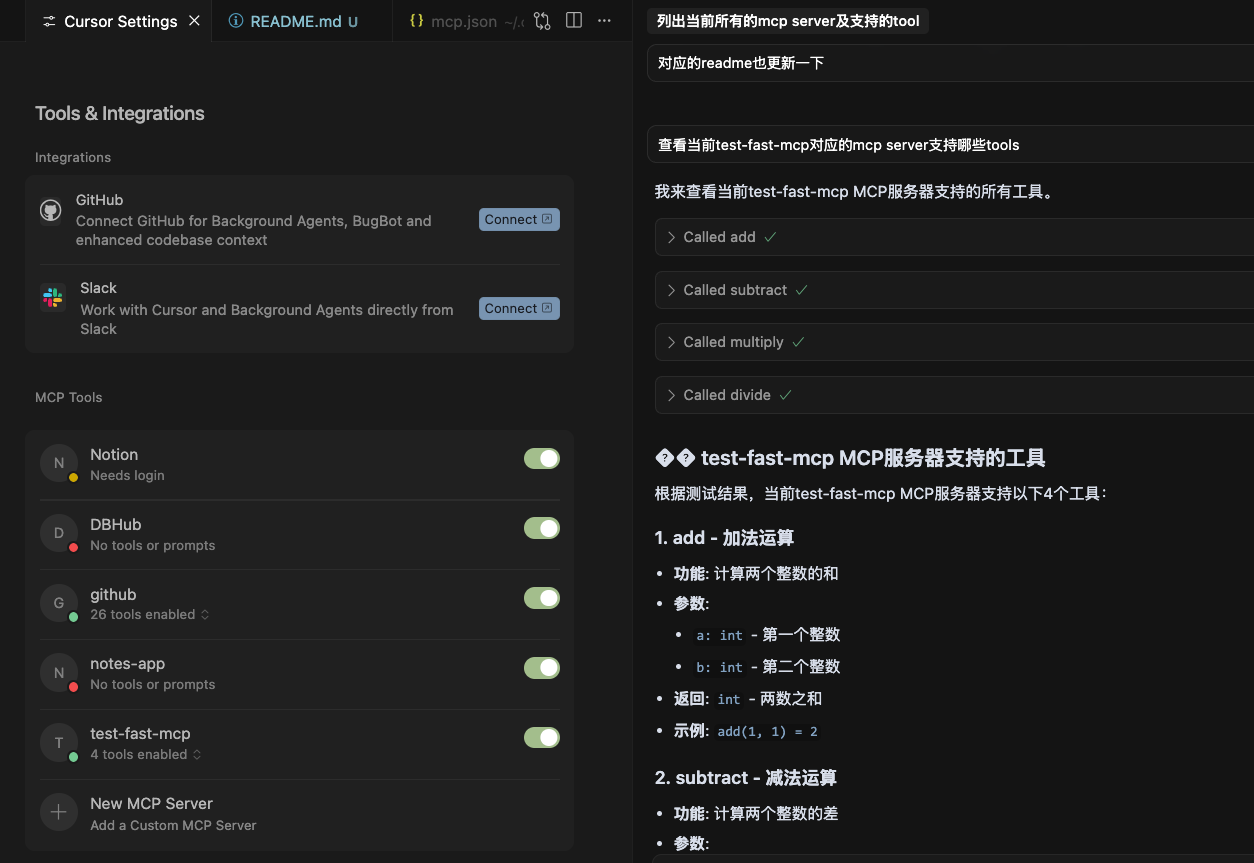
Task: Click the source control compare changes icon
Action: tap(542, 21)
